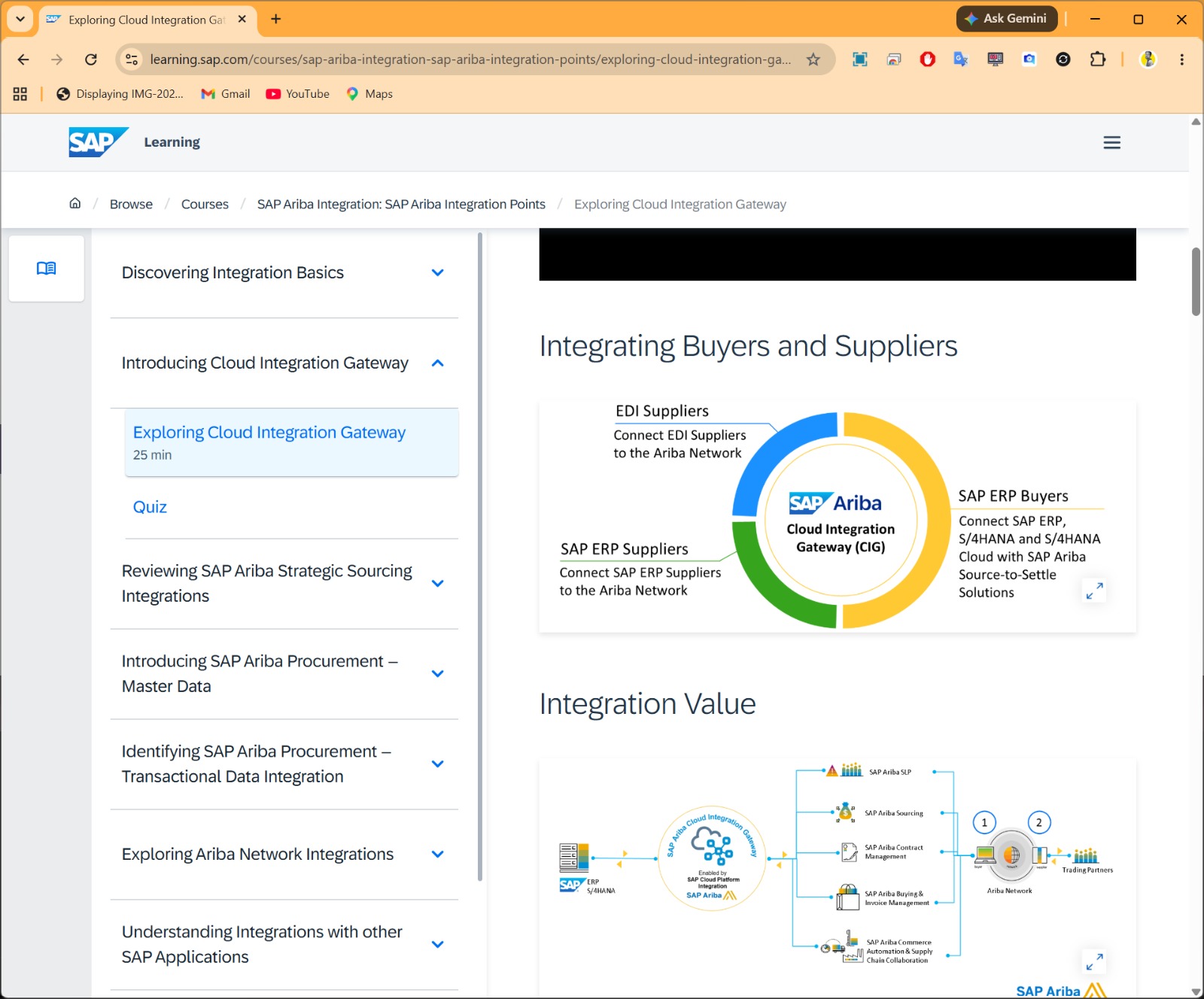The height and width of the screenshot is (999, 1204).
Task: Click the Ask Gemini button
Action: (1007, 19)
